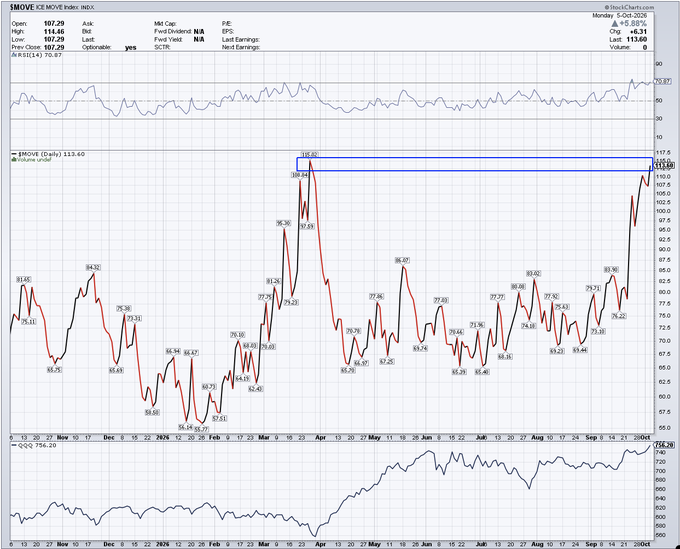Click the 740 QQQ axis label
This screenshot has width=680, height=549.
[660, 452]
